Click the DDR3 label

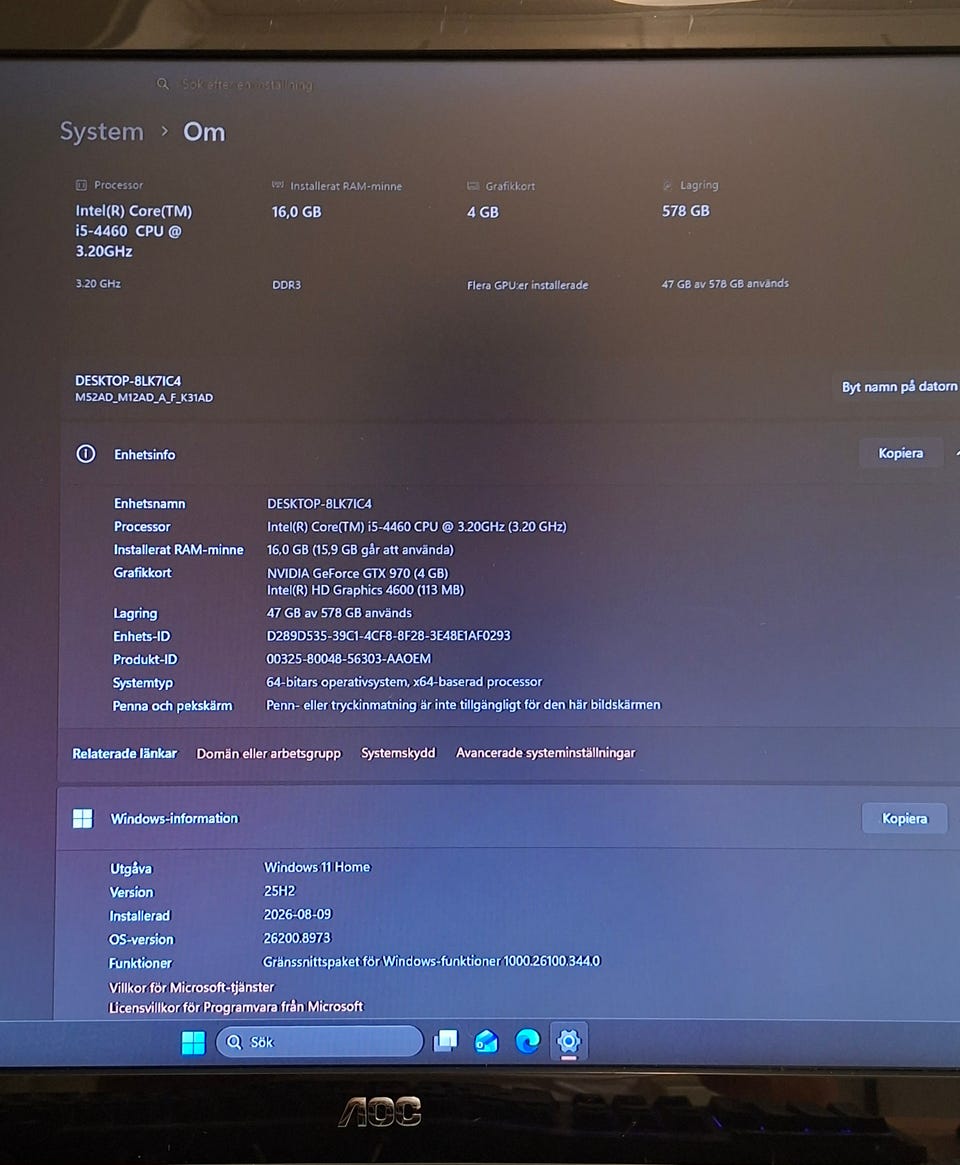[x=287, y=285]
